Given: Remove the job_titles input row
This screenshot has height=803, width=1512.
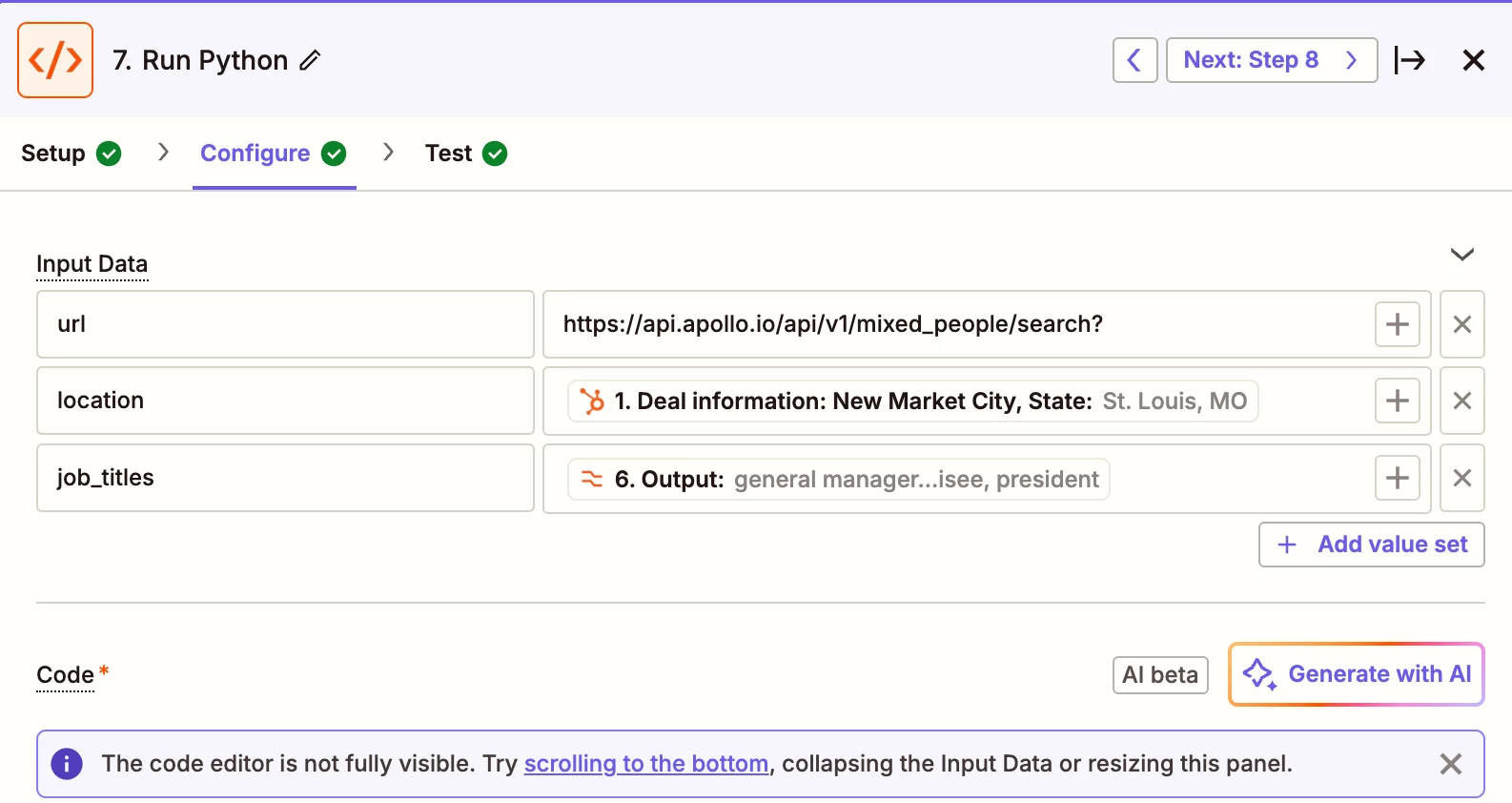Looking at the screenshot, I should (1461, 478).
